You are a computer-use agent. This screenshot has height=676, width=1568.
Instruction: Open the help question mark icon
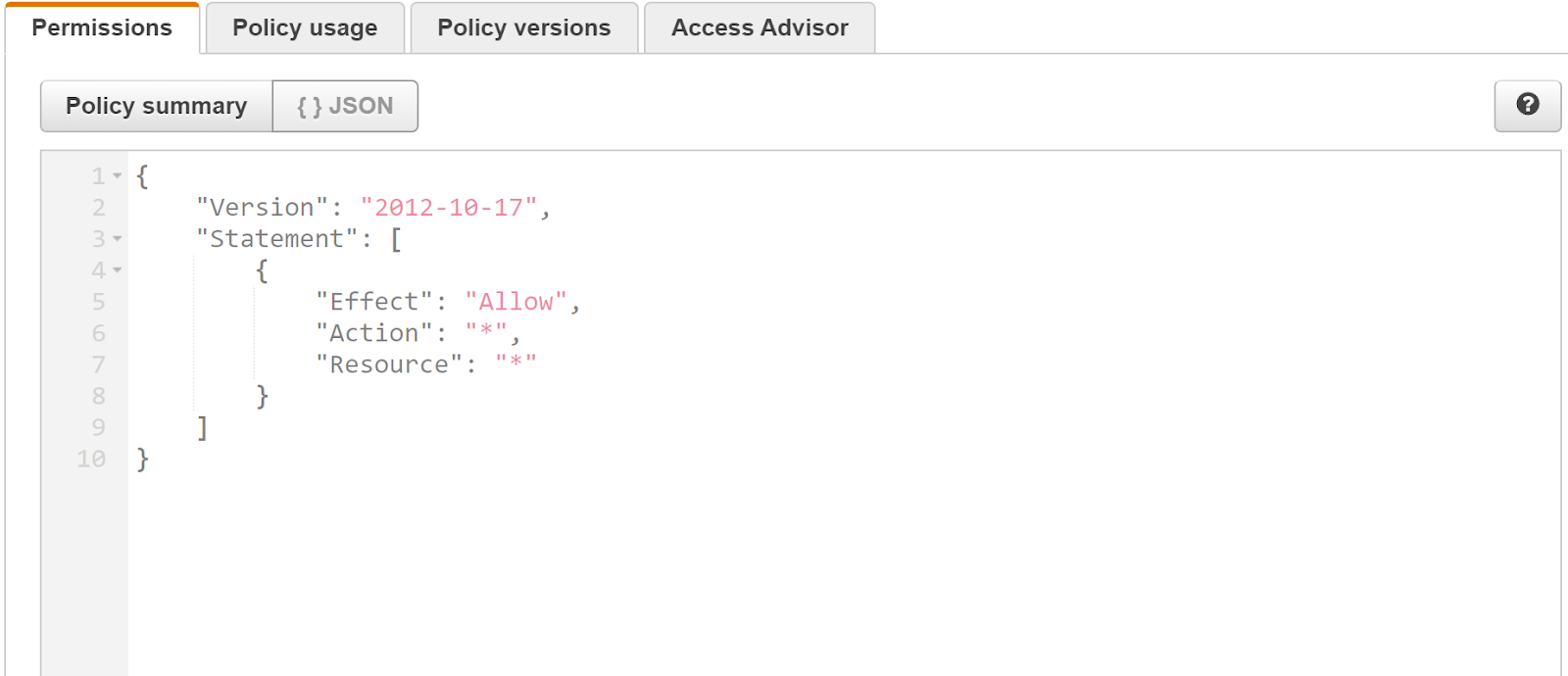click(1527, 105)
